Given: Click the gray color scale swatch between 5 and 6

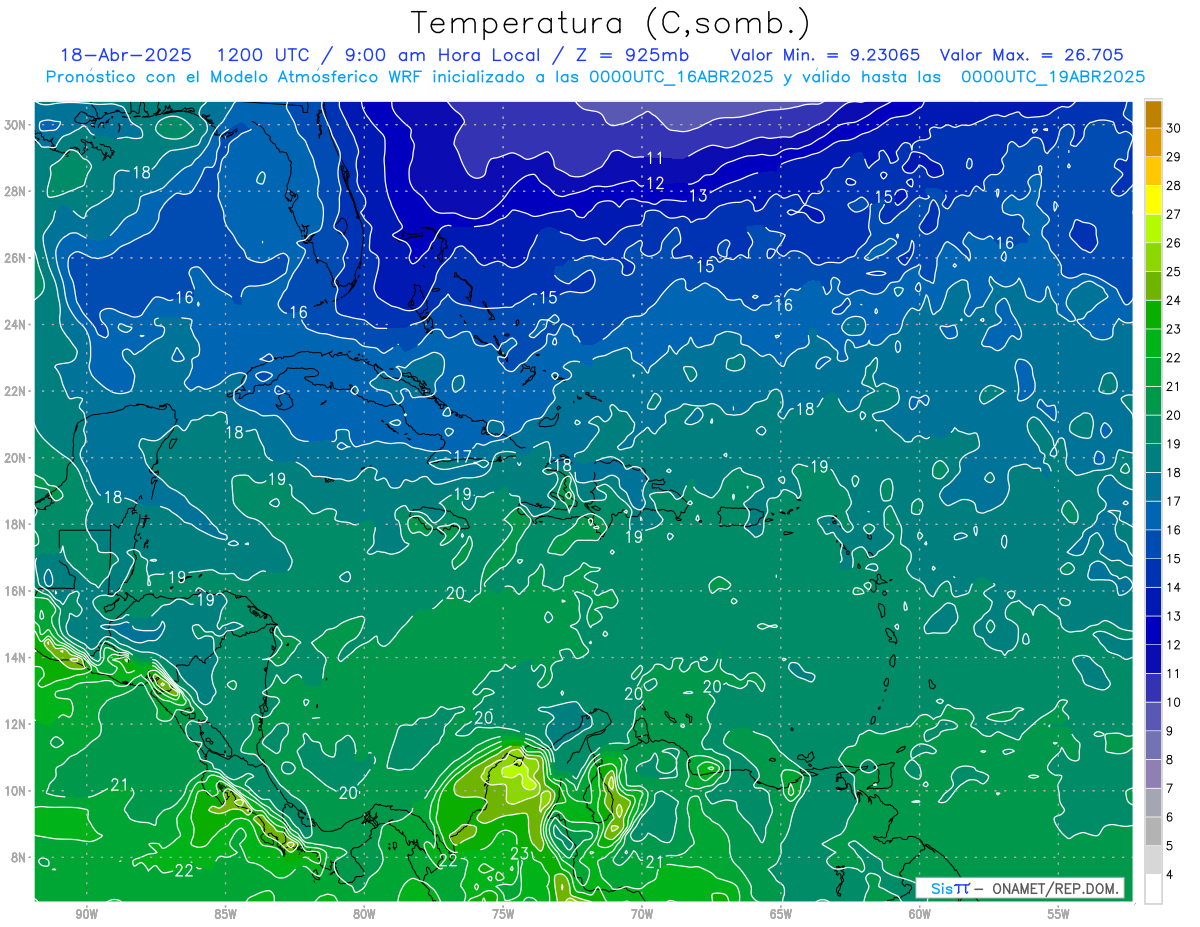Looking at the screenshot, I should [x=1154, y=831].
